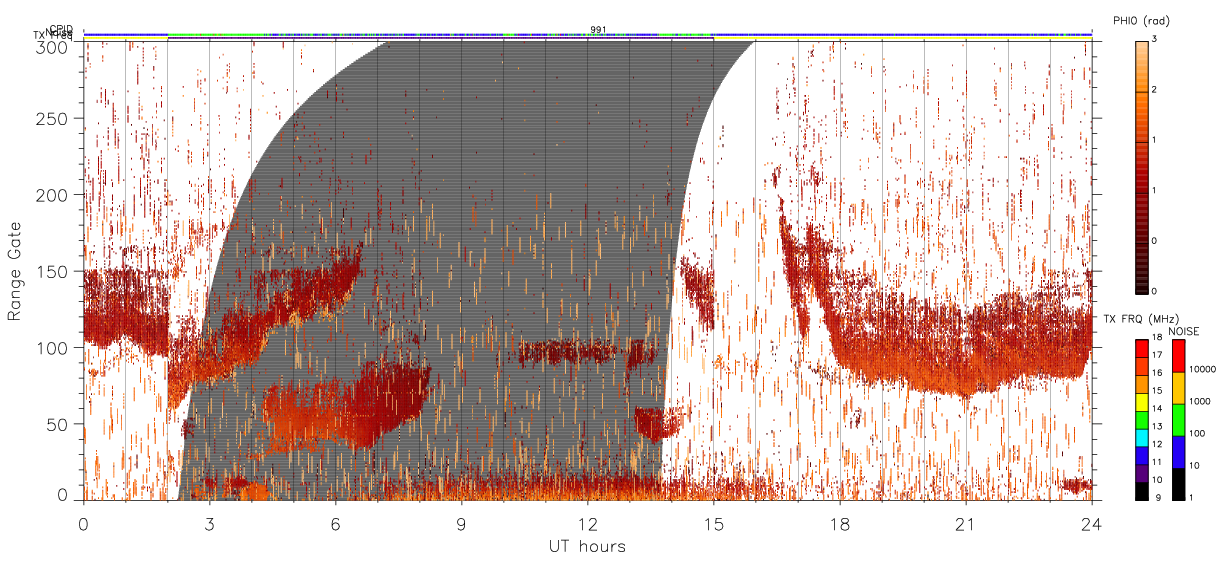1228x567 pixels.
Task: Click the y-axis tick label '50'
Action: click(57, 424)
